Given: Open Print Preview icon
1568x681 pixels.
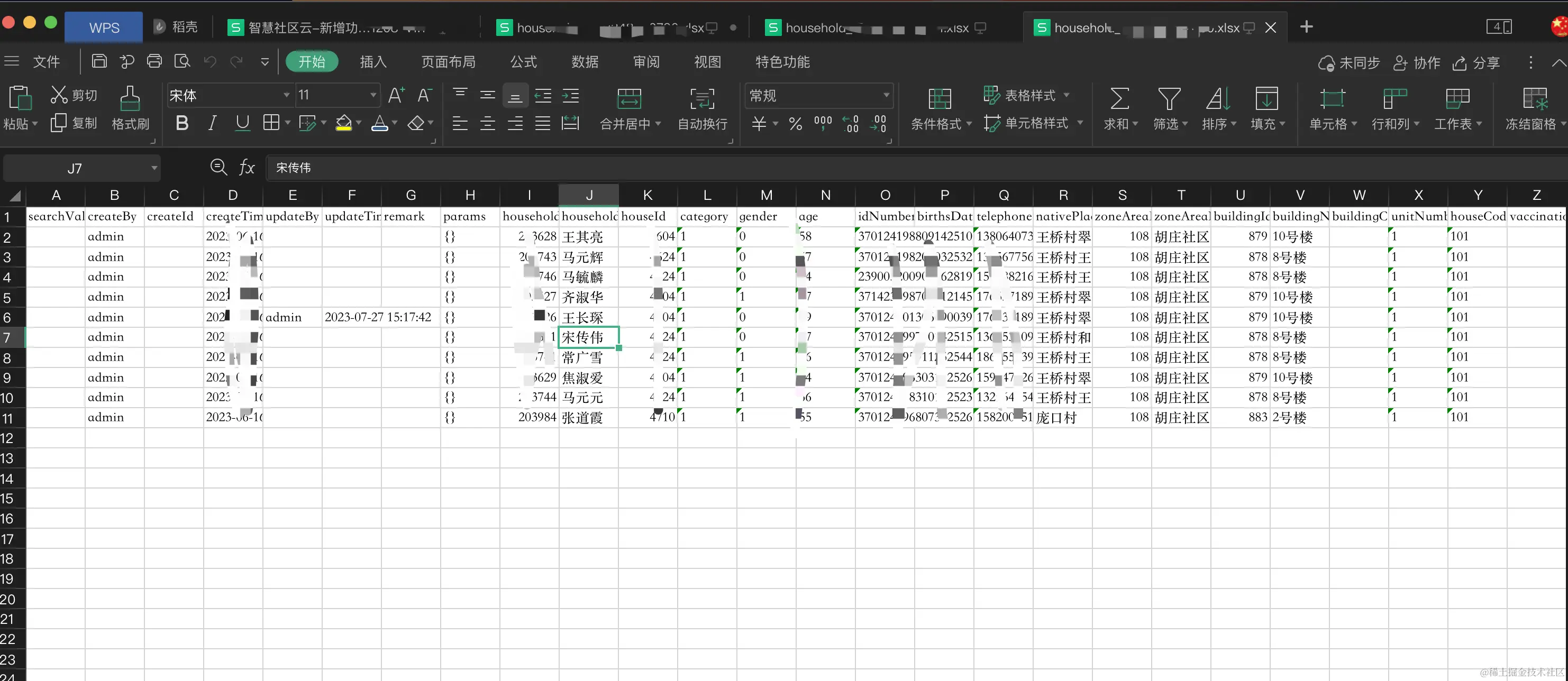Looking at the screenshot, I should click(182, 61).
